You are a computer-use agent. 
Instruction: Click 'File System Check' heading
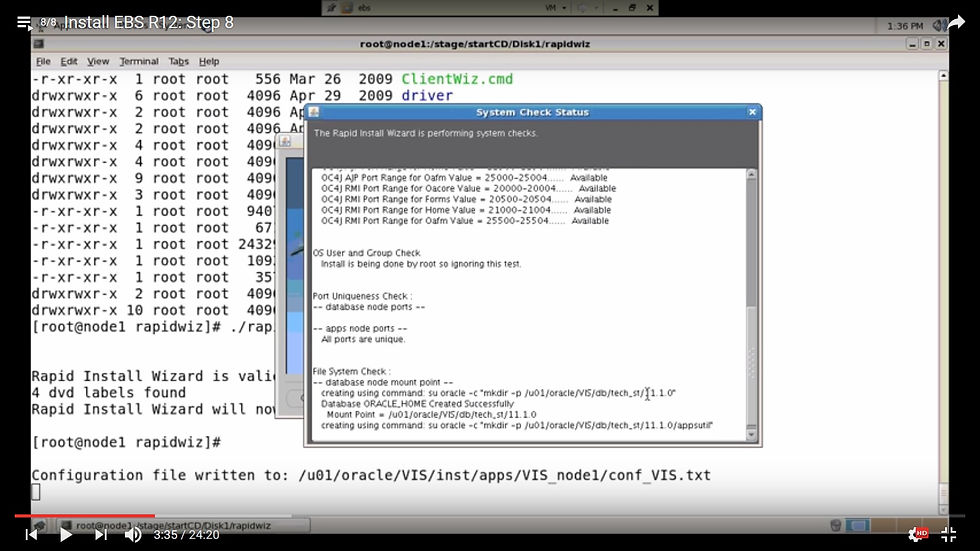tap(351, 371)
